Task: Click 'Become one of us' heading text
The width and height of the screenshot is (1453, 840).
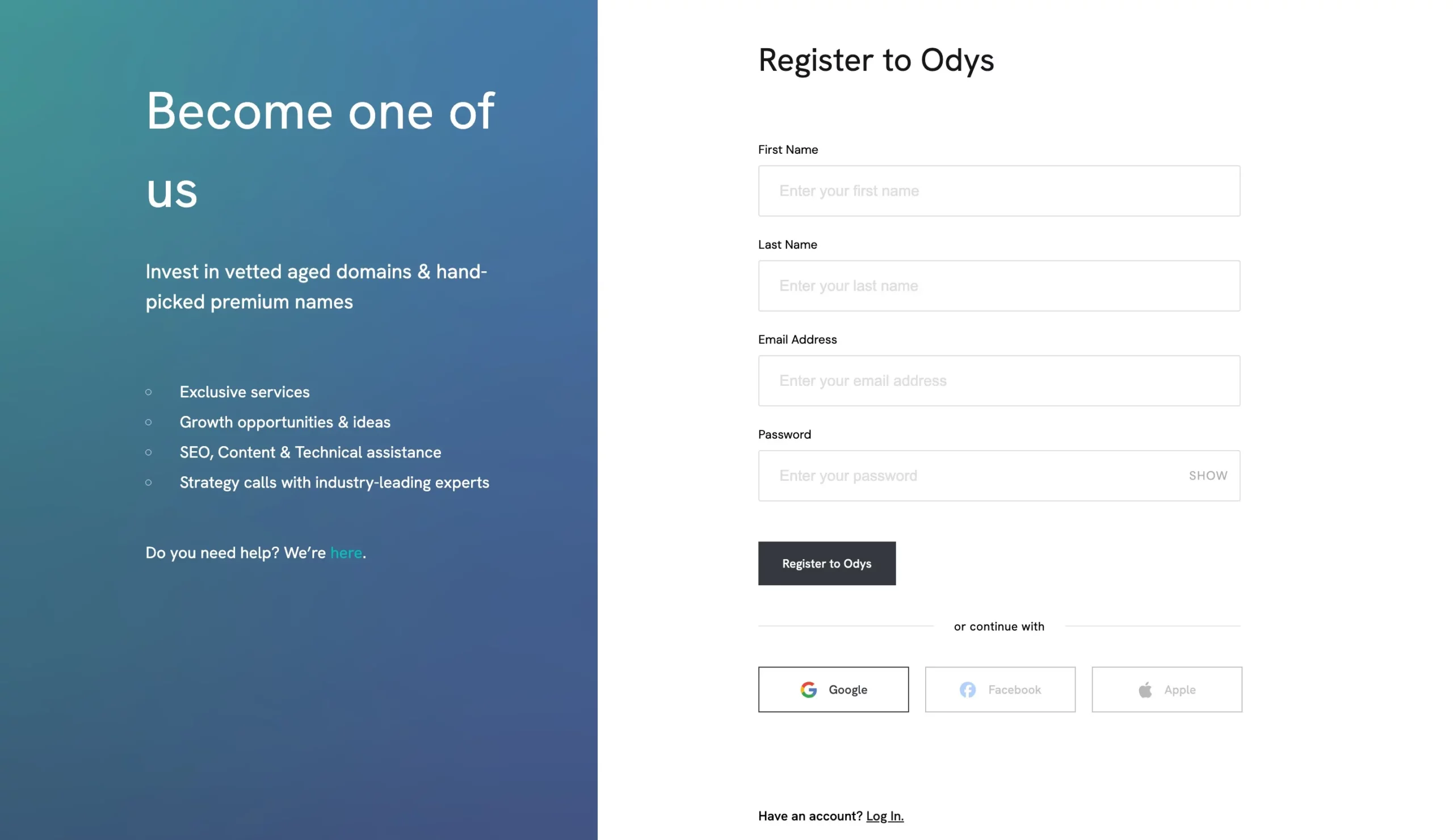Action: pos(320,144)
